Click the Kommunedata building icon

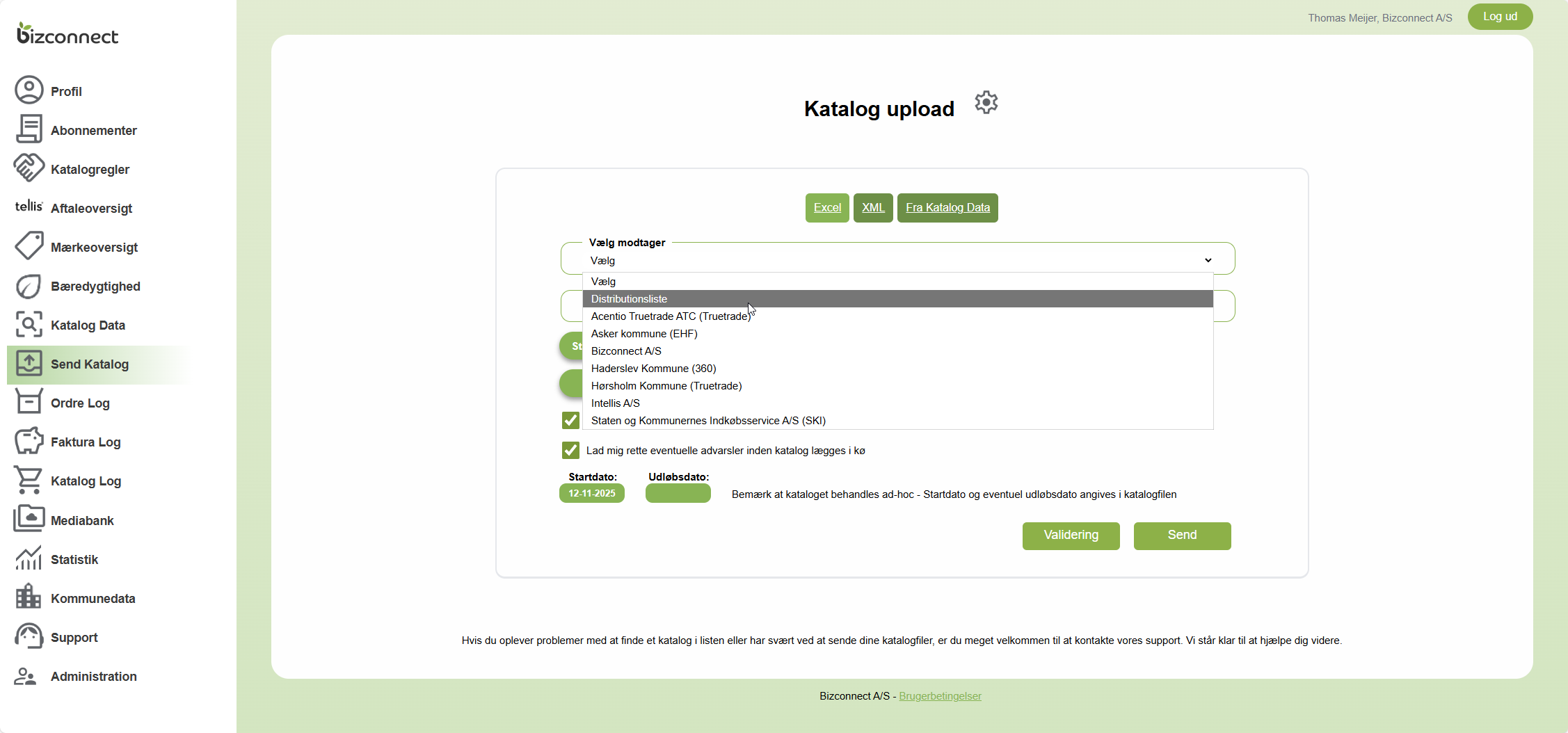[x=29, y=597]
